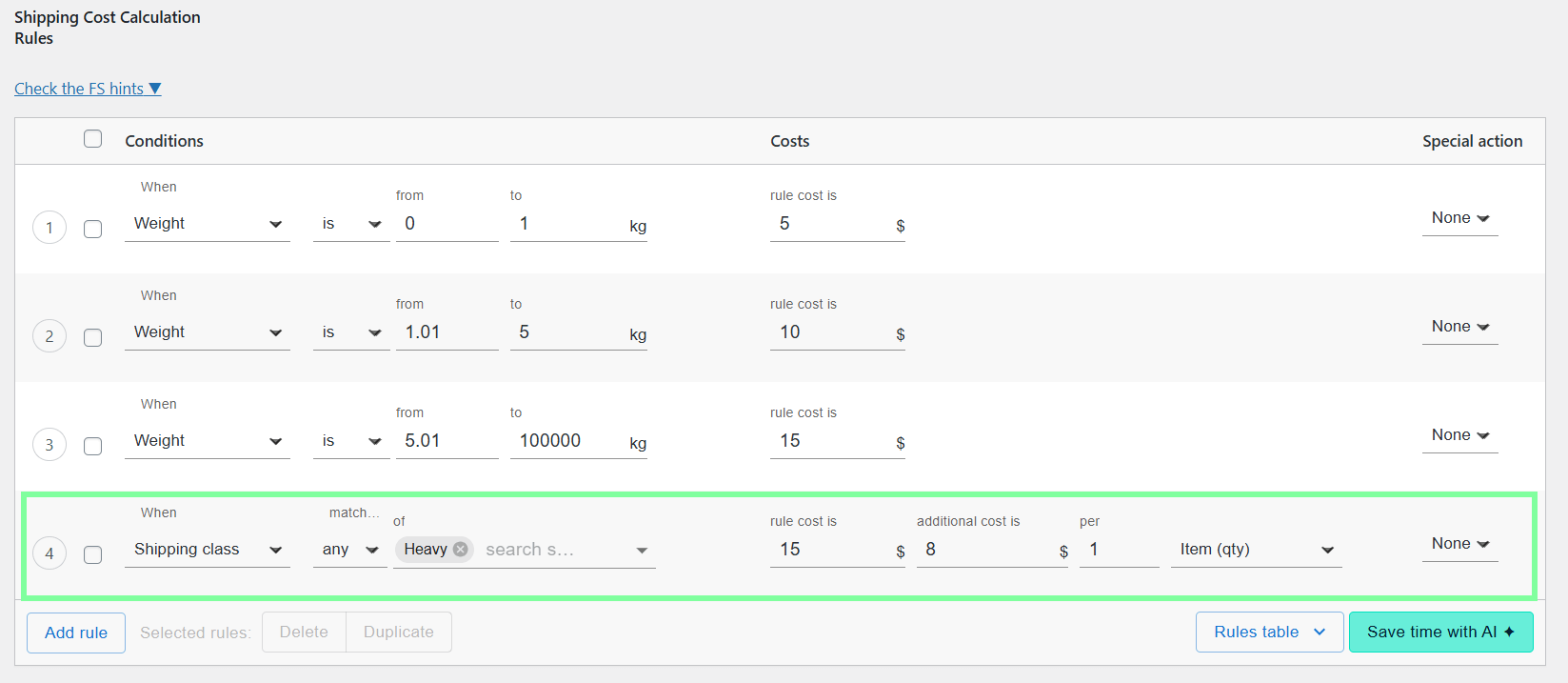Click the rule number 1 circle handle
The width and height of the screenshot is (1568, 683).
[x=50, y=228]
